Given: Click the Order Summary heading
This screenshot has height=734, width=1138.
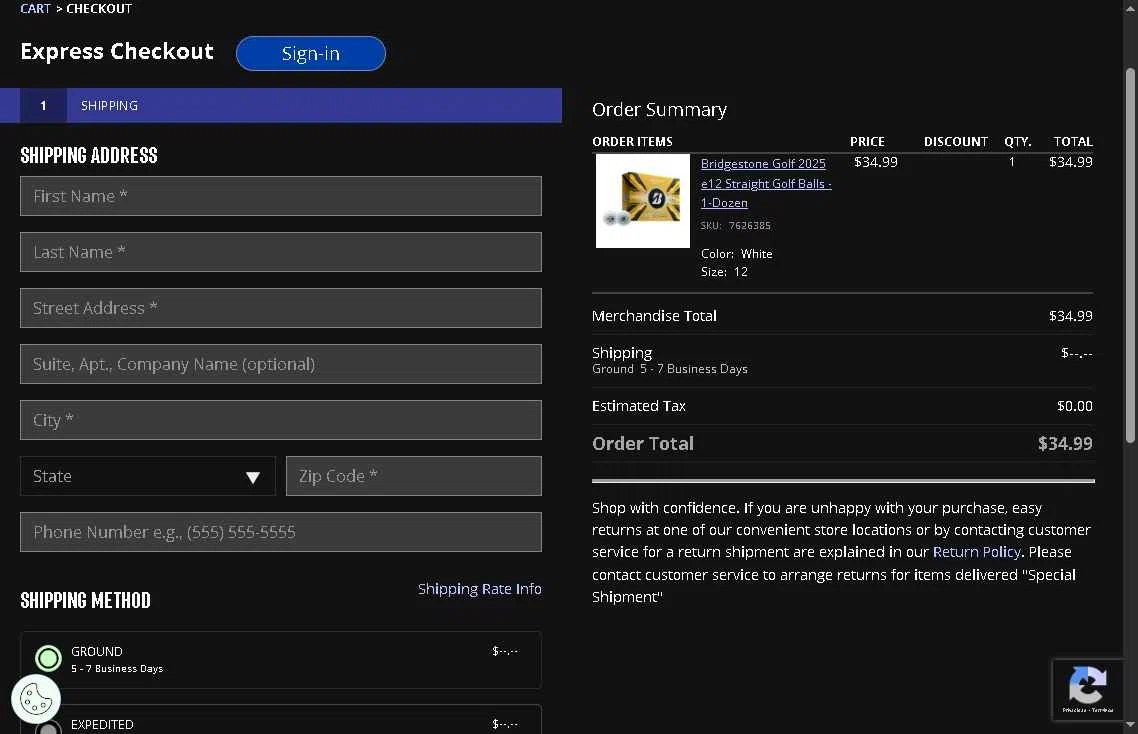Looking at the screenshot, I should click(x=659, y=110).
